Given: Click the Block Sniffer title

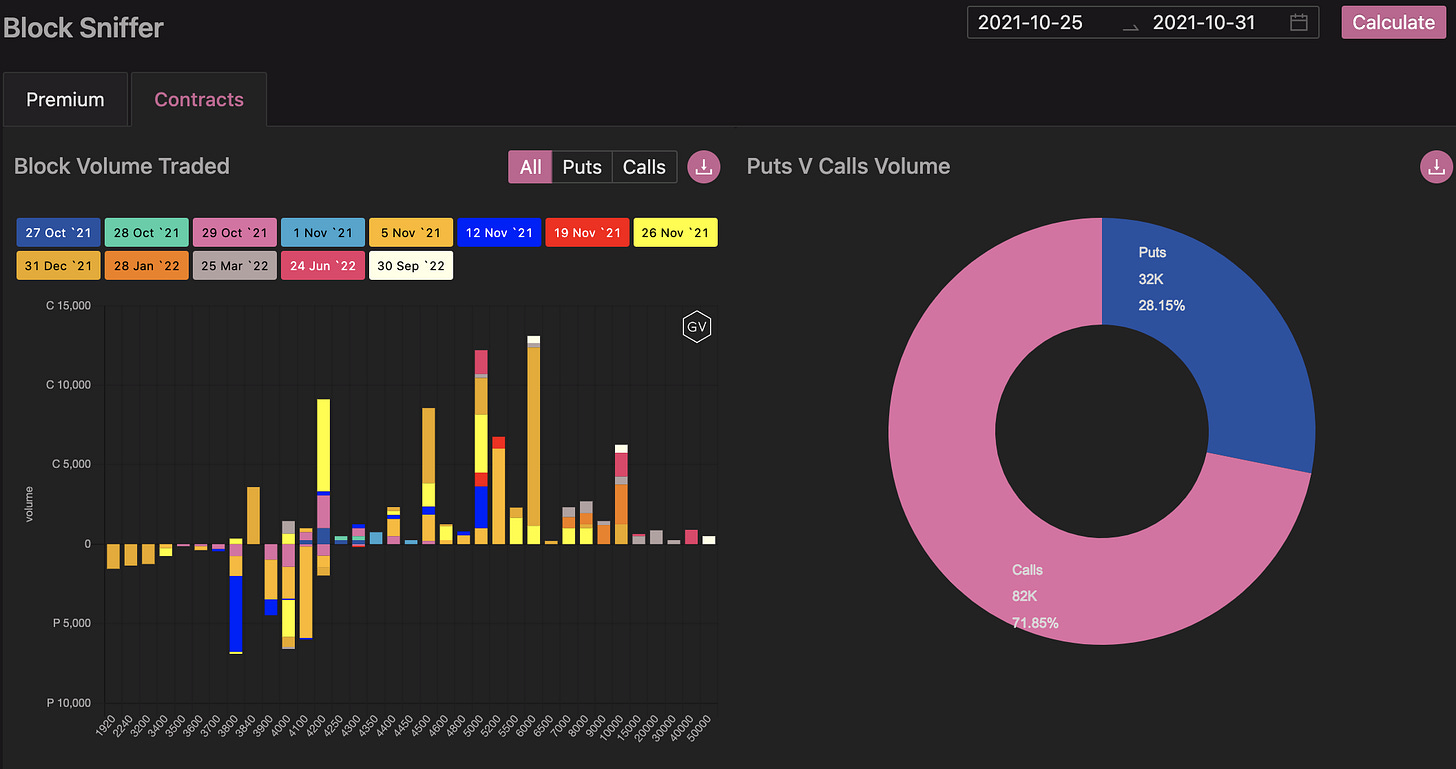Looking at the screenshot, I should [x=84, y=28].
